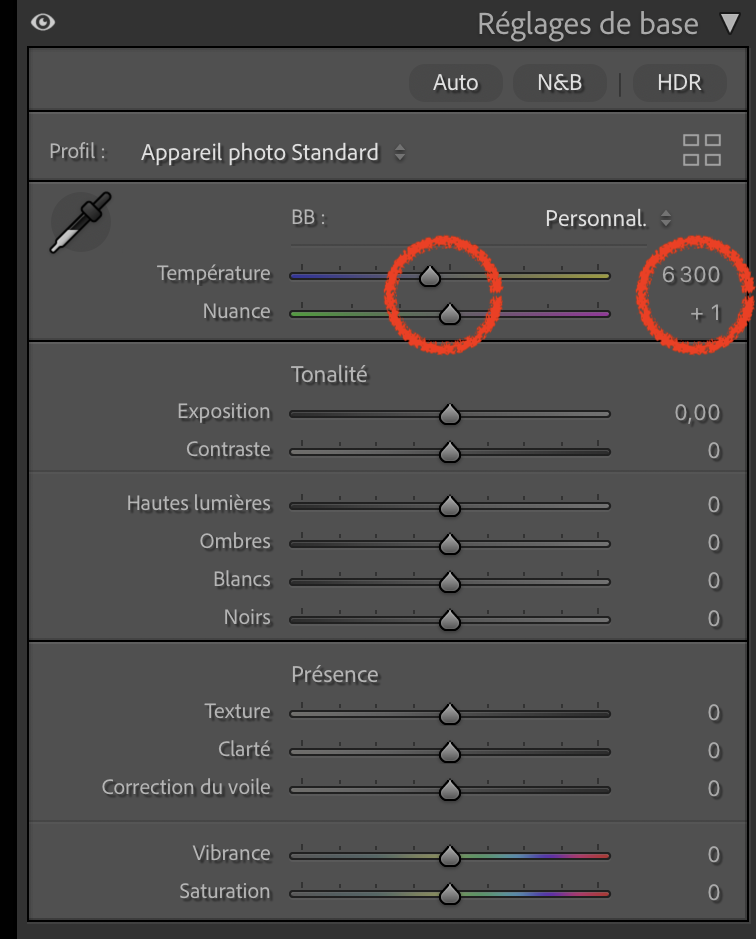Click the Texture slider handle

click(450, 714)
